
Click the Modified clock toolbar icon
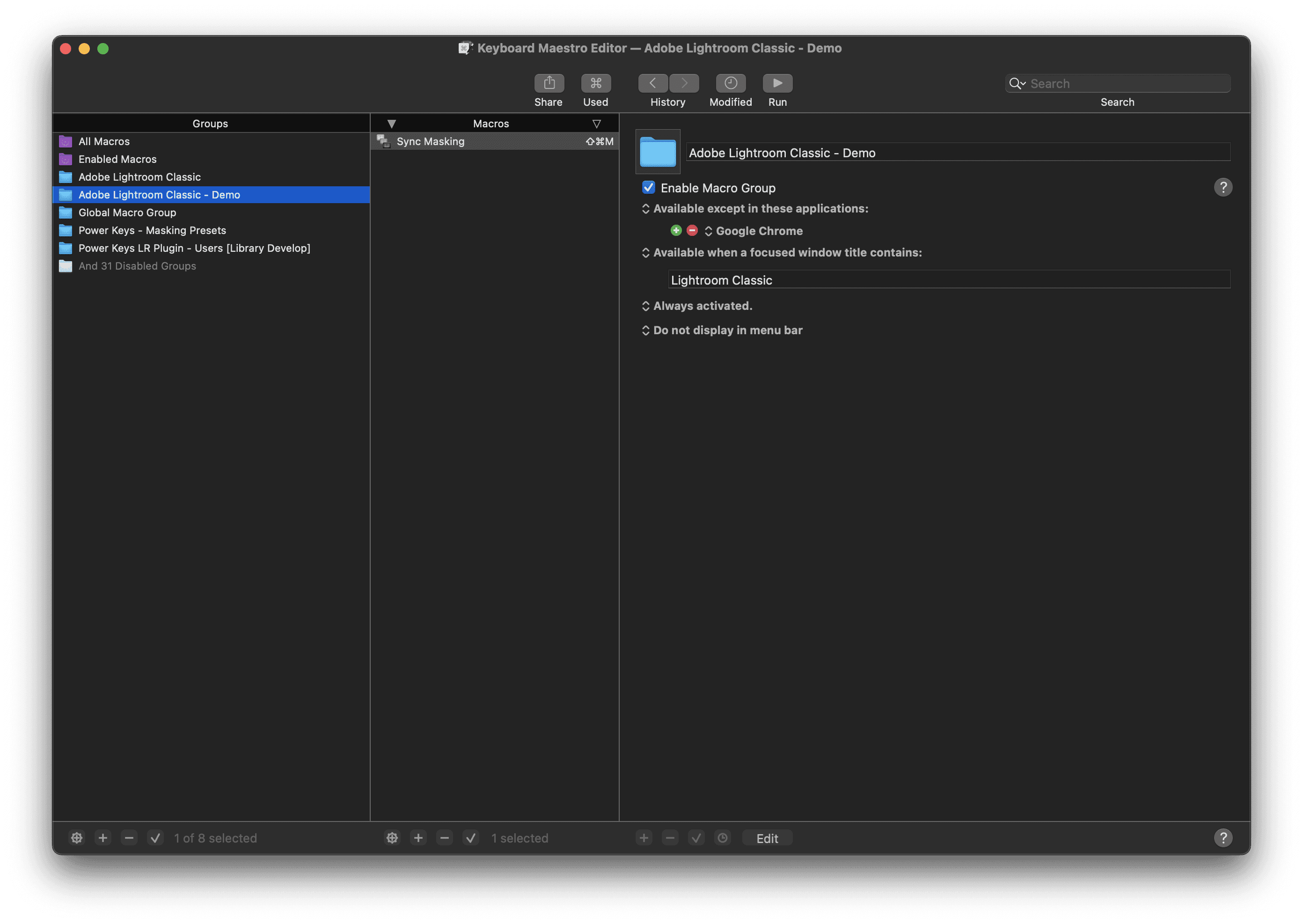(x=730, y=83)
